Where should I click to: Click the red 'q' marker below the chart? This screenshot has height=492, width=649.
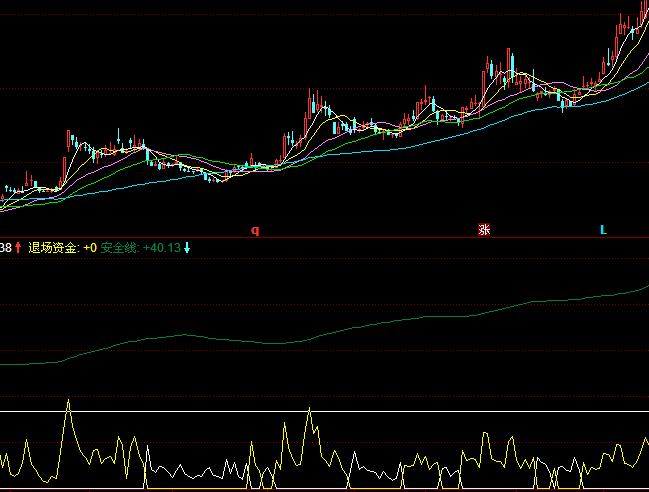[x=254, y=230]
